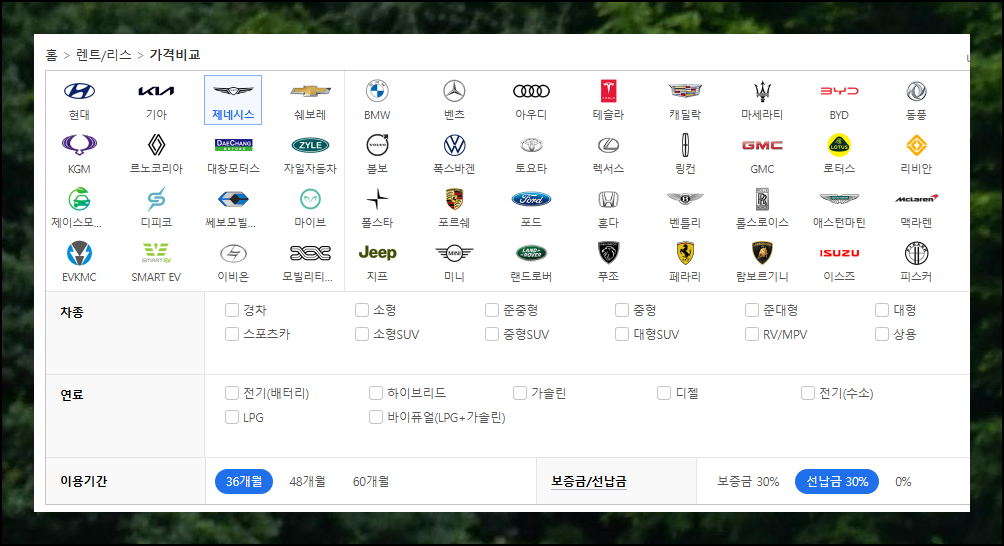This screenshot has width=1004, height=546.
Task: Select the 보증금 30% option
Action: coord(748,481)
